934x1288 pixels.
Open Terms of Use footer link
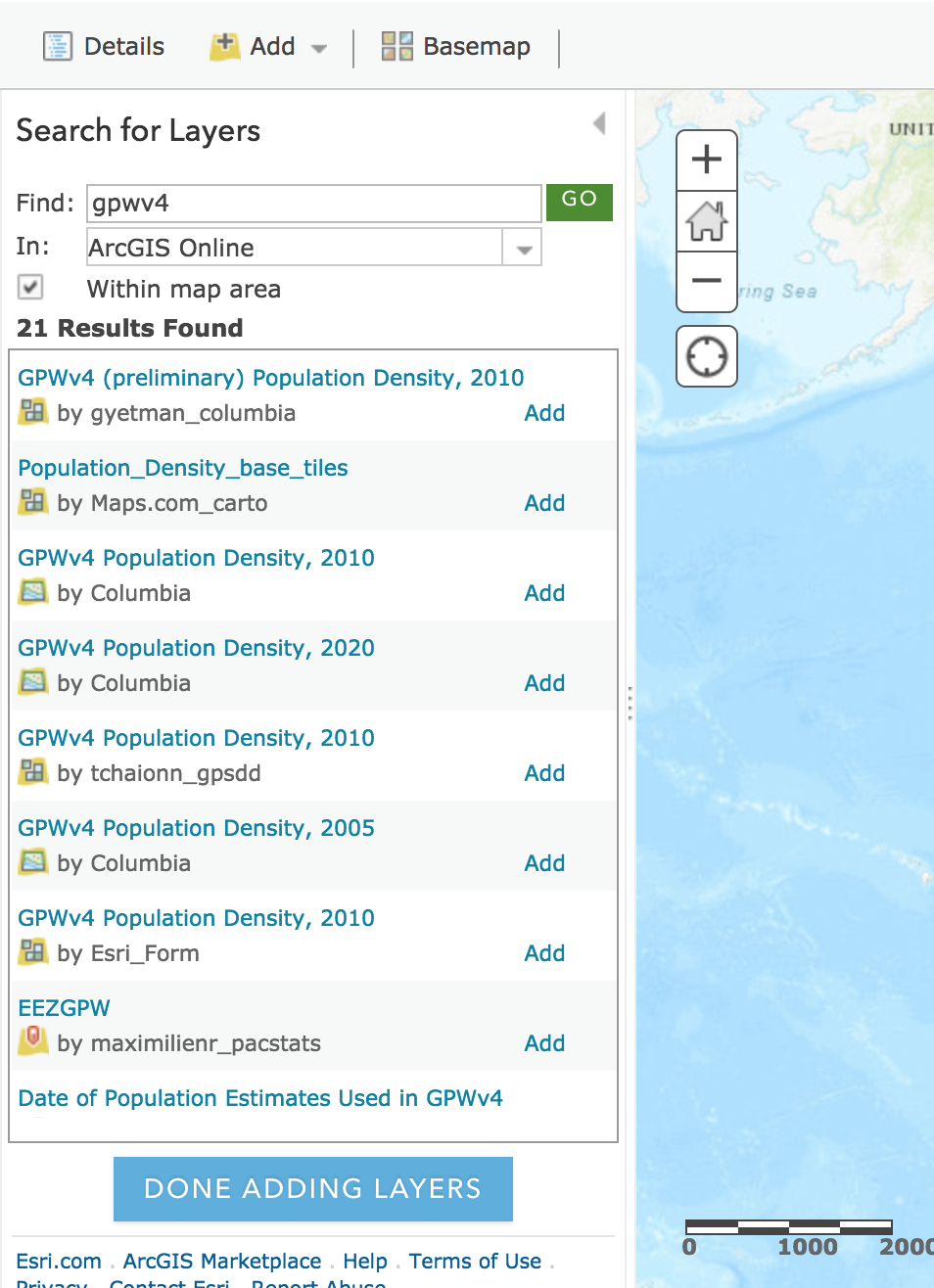coord(475,1262)
